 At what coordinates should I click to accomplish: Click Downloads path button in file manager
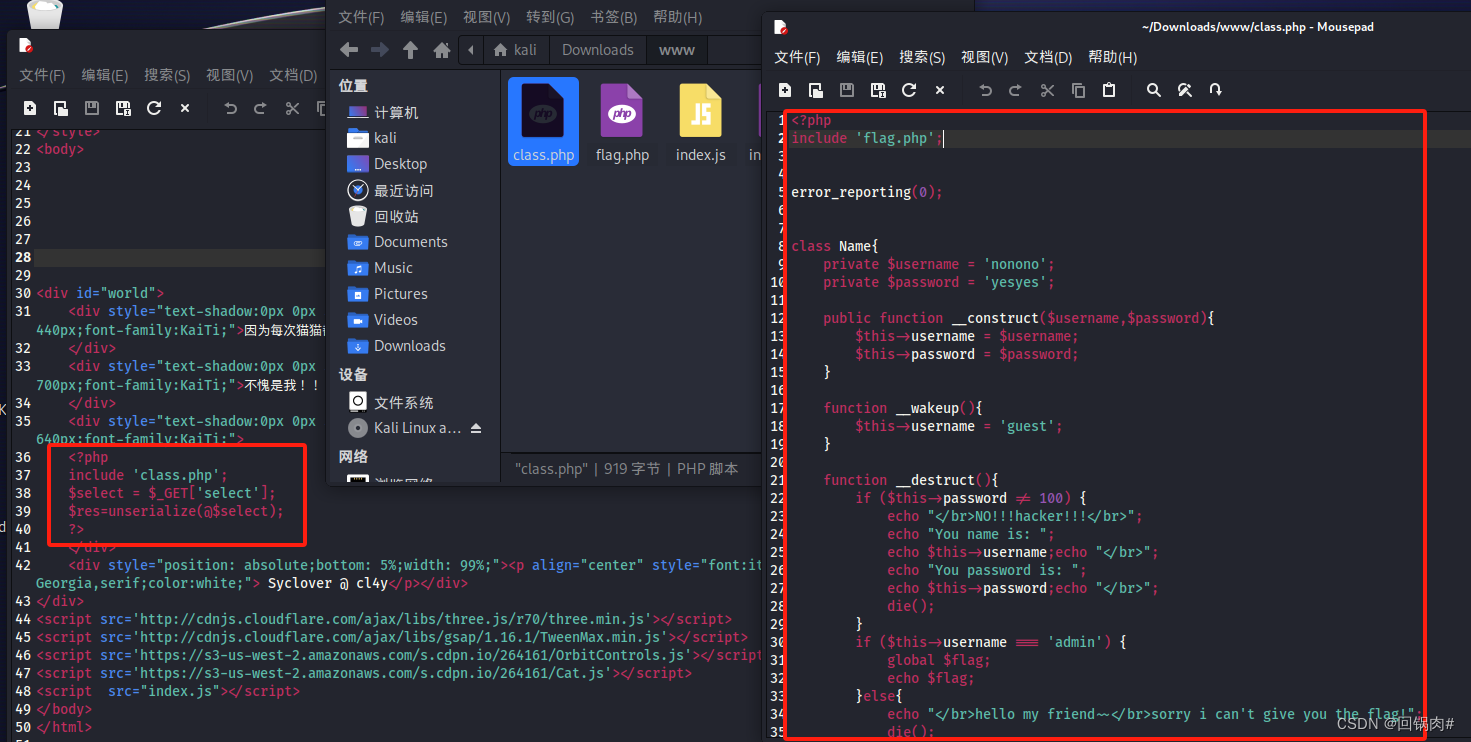coord(598,50)
